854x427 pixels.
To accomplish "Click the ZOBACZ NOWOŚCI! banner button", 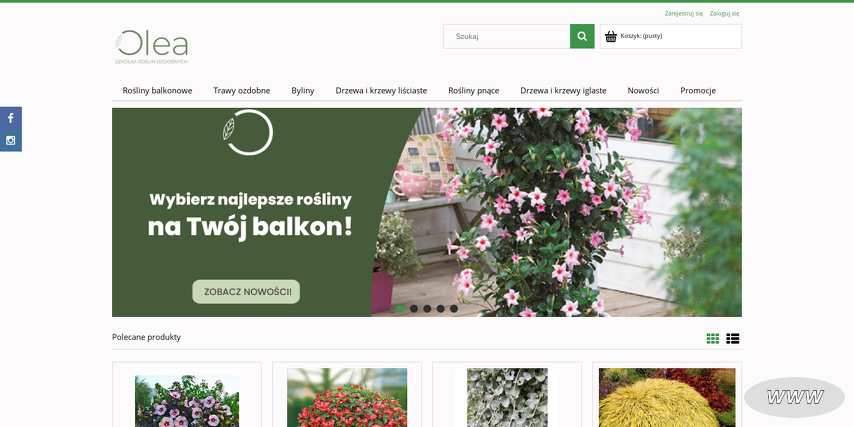I will 246,292.
